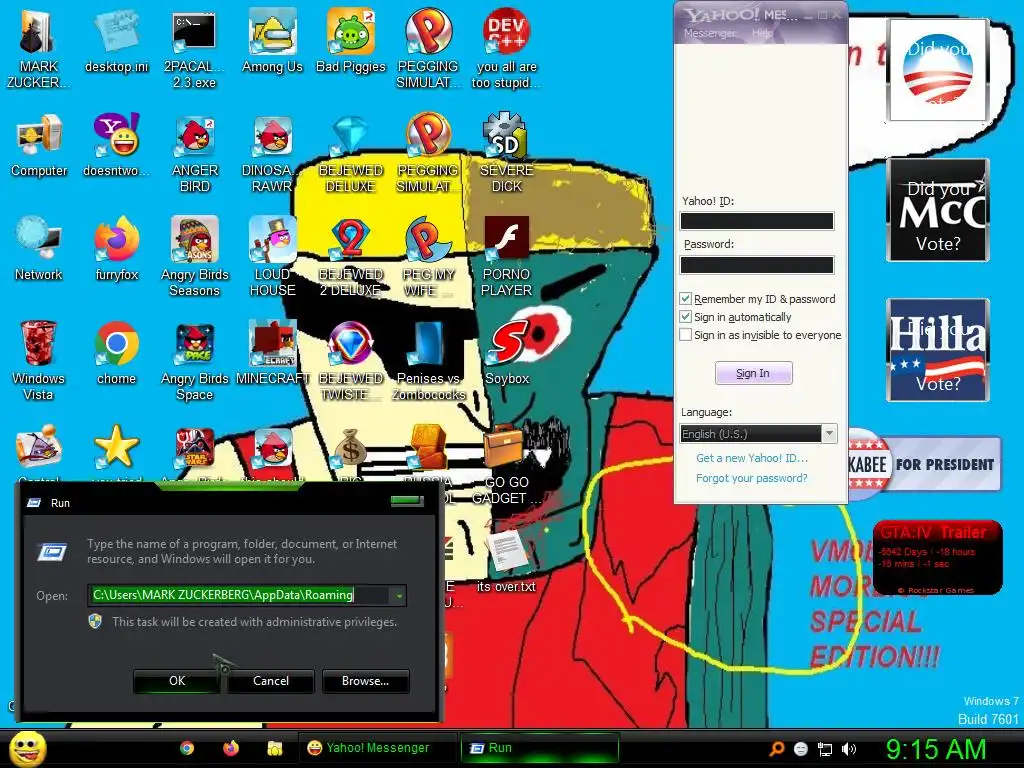Switch to Run taskbar button

tap(539, 748)
